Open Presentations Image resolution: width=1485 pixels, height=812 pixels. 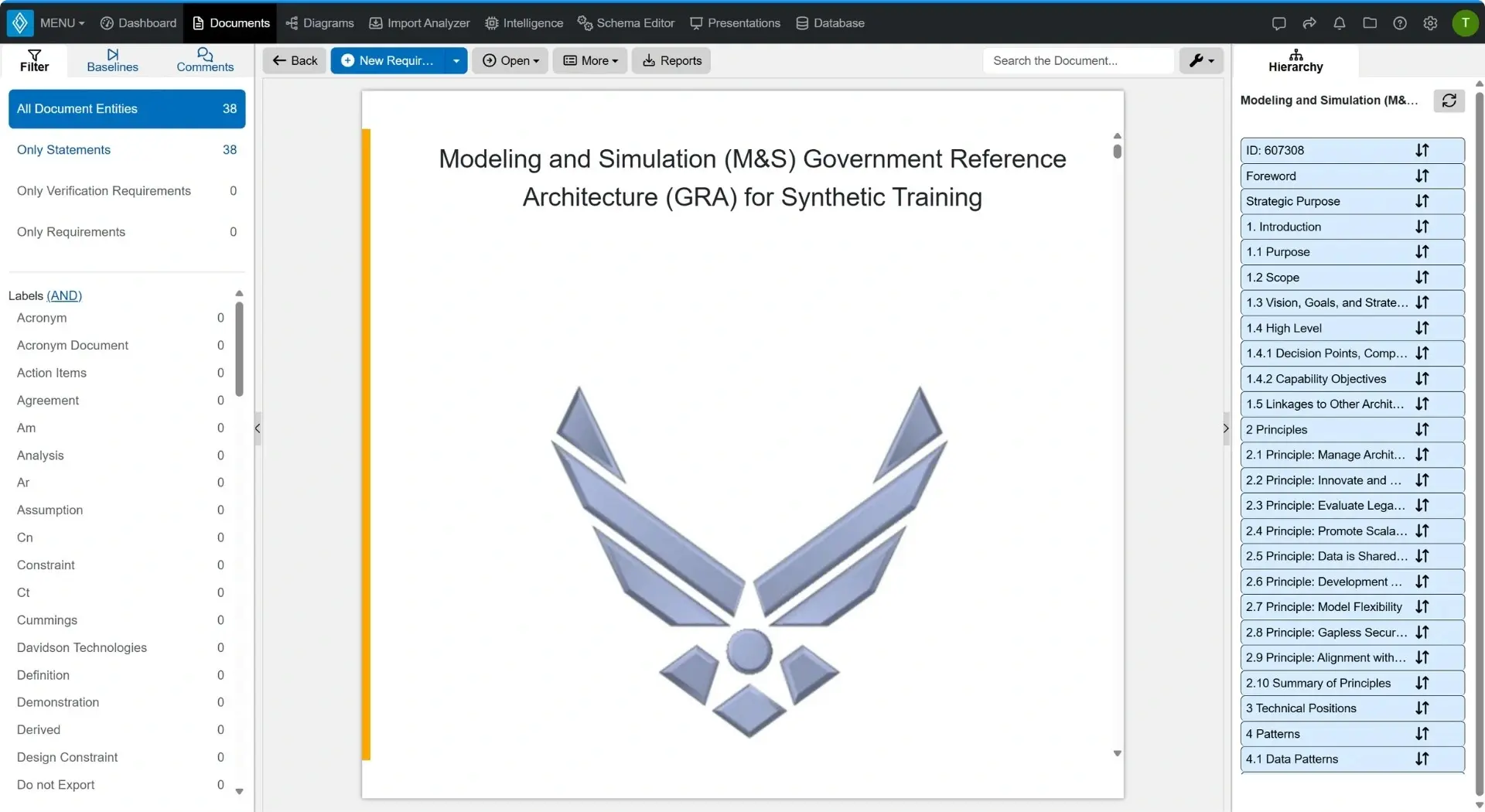[x=735, y=23]
